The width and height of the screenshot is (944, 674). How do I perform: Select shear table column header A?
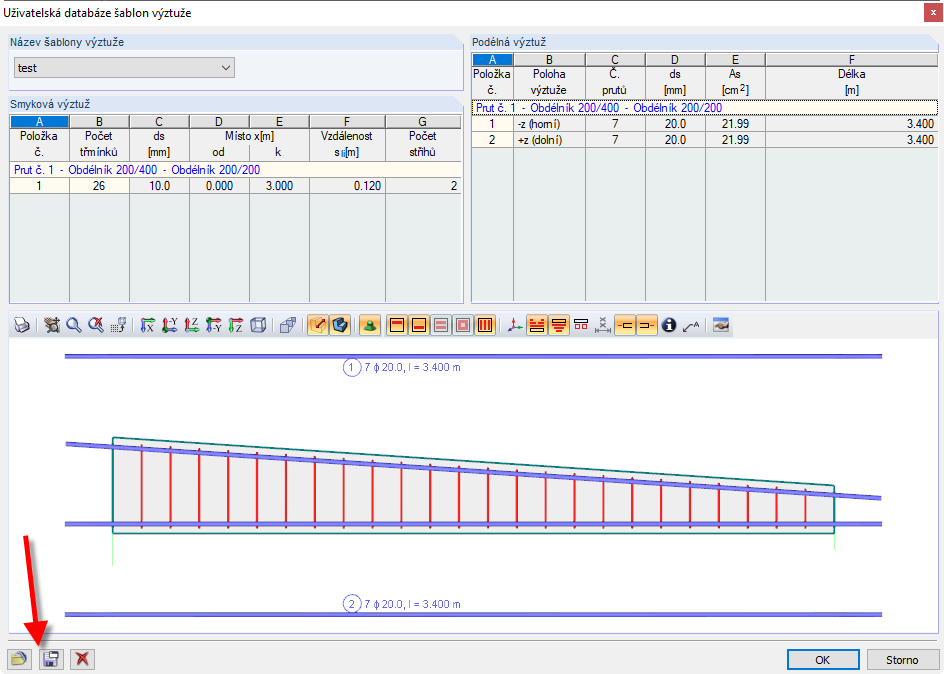40,122
